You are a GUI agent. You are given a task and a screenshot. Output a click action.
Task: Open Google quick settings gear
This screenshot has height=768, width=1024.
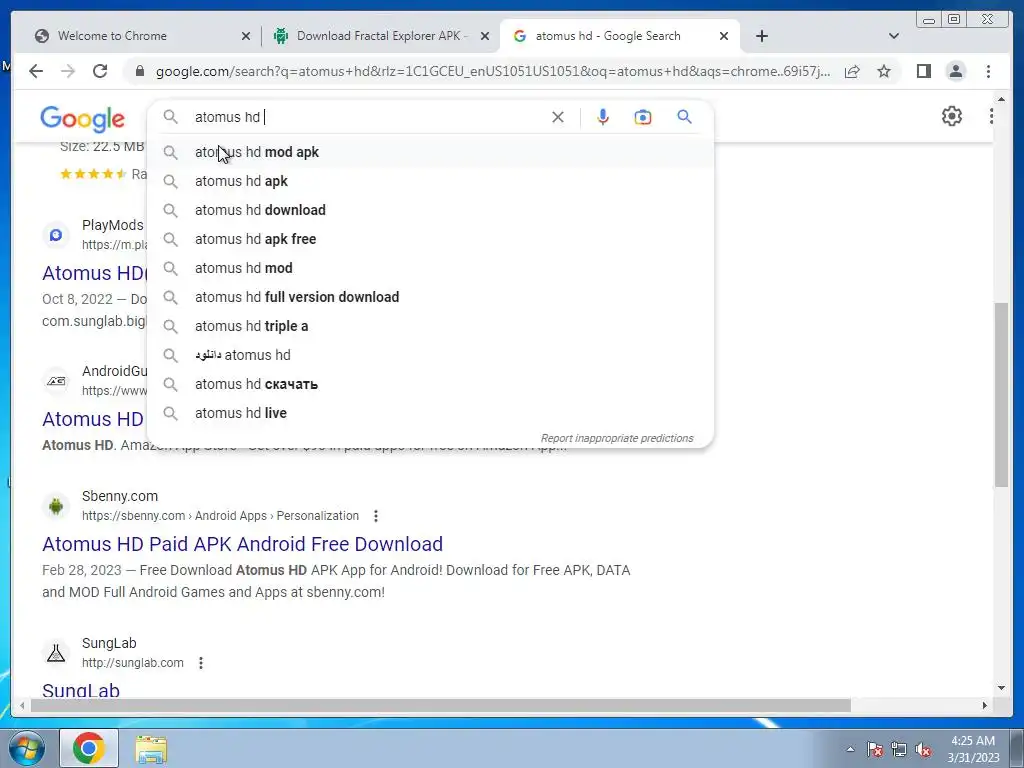(x=952, y=116)
